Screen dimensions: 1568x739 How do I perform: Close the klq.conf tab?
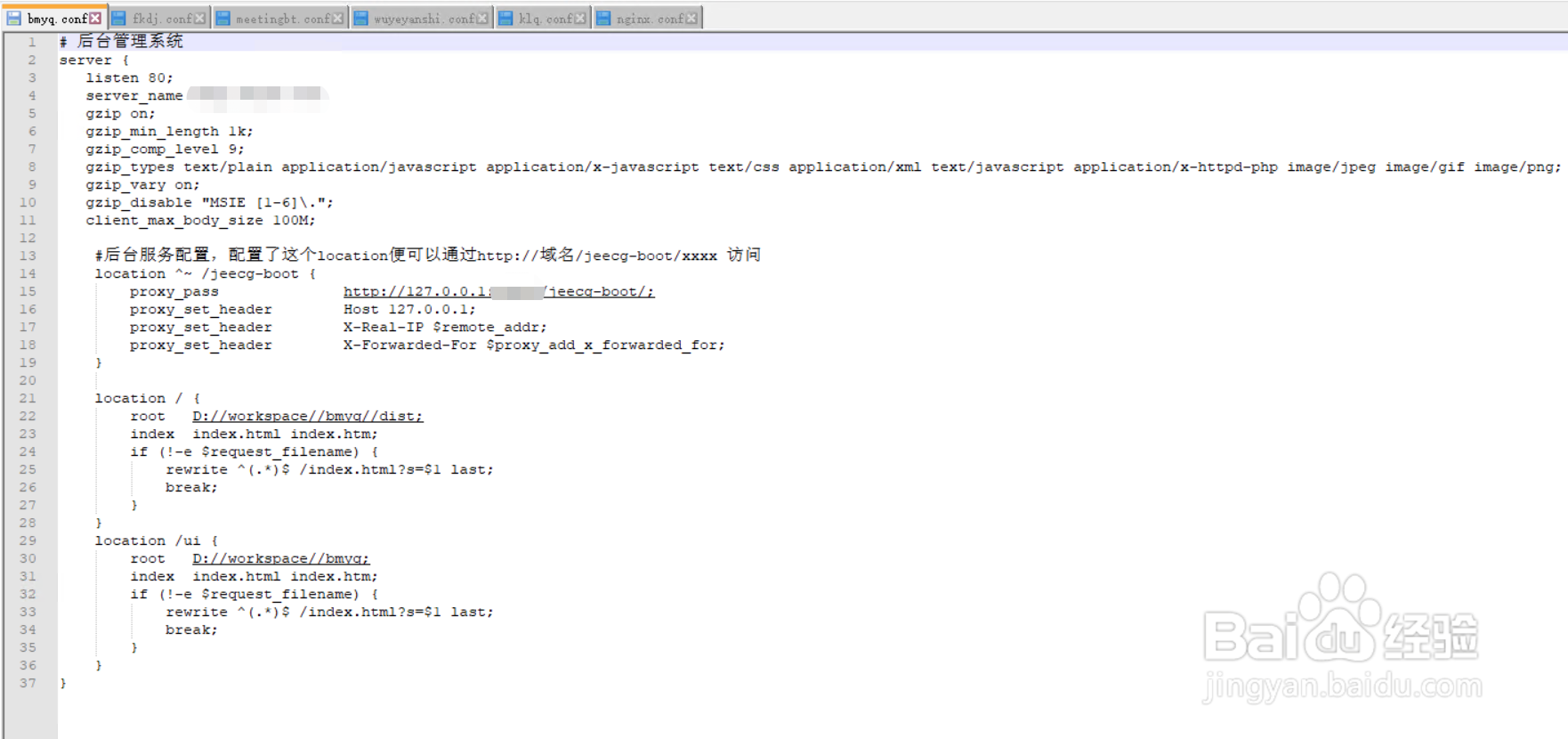[580, 18]
